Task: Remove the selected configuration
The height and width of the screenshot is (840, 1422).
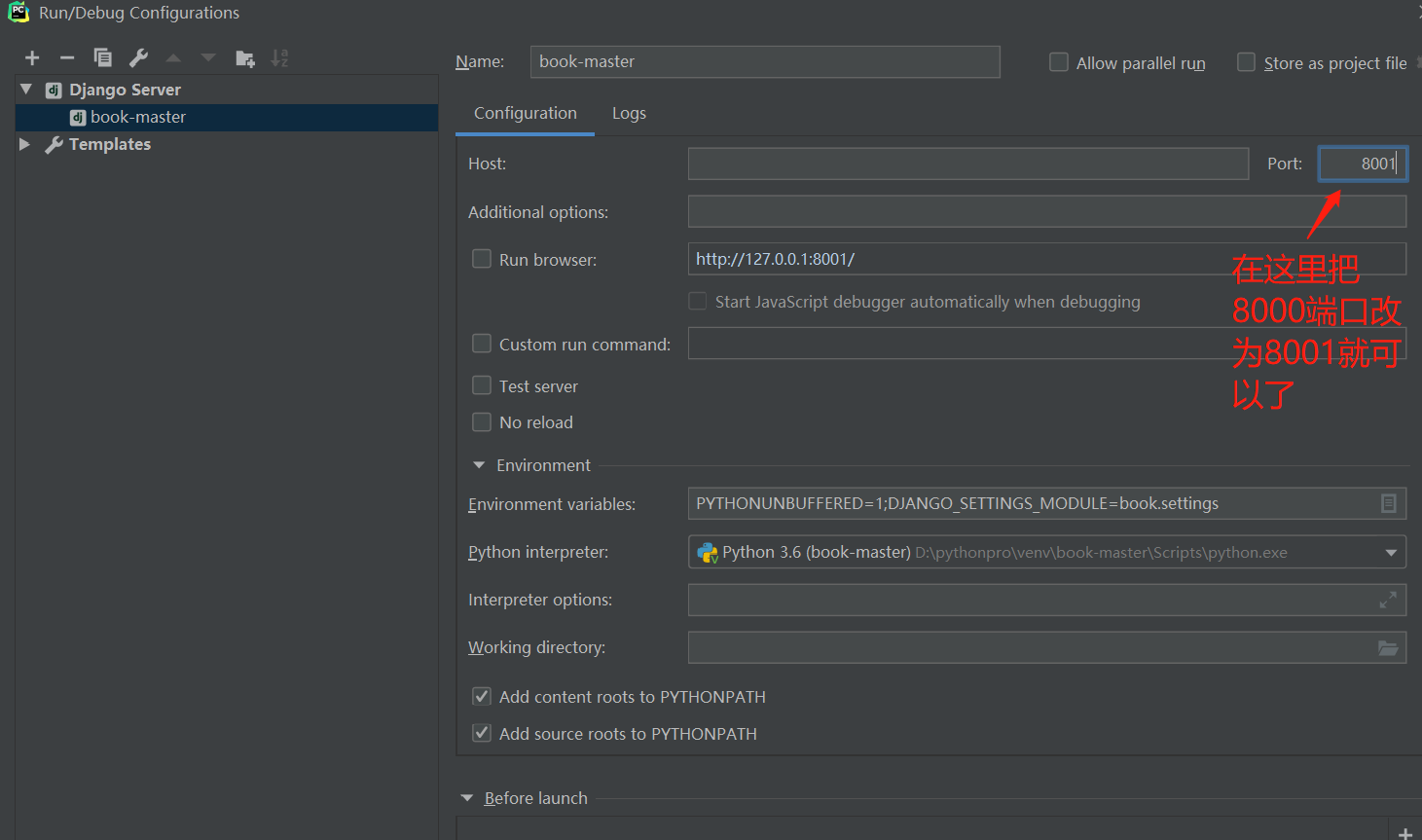Action: (x=67, y=58)
